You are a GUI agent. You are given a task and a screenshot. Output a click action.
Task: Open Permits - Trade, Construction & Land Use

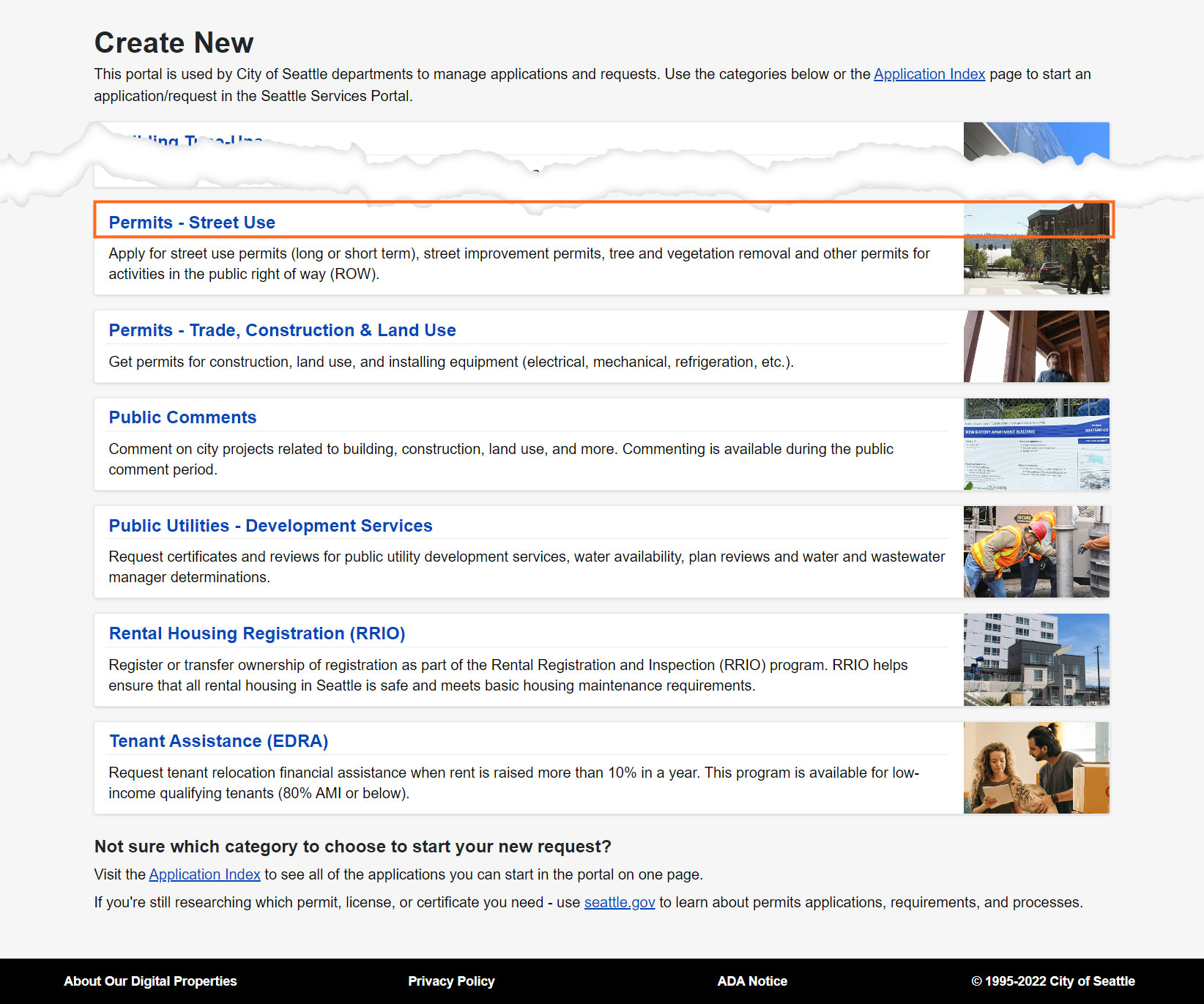coord(282,330)
